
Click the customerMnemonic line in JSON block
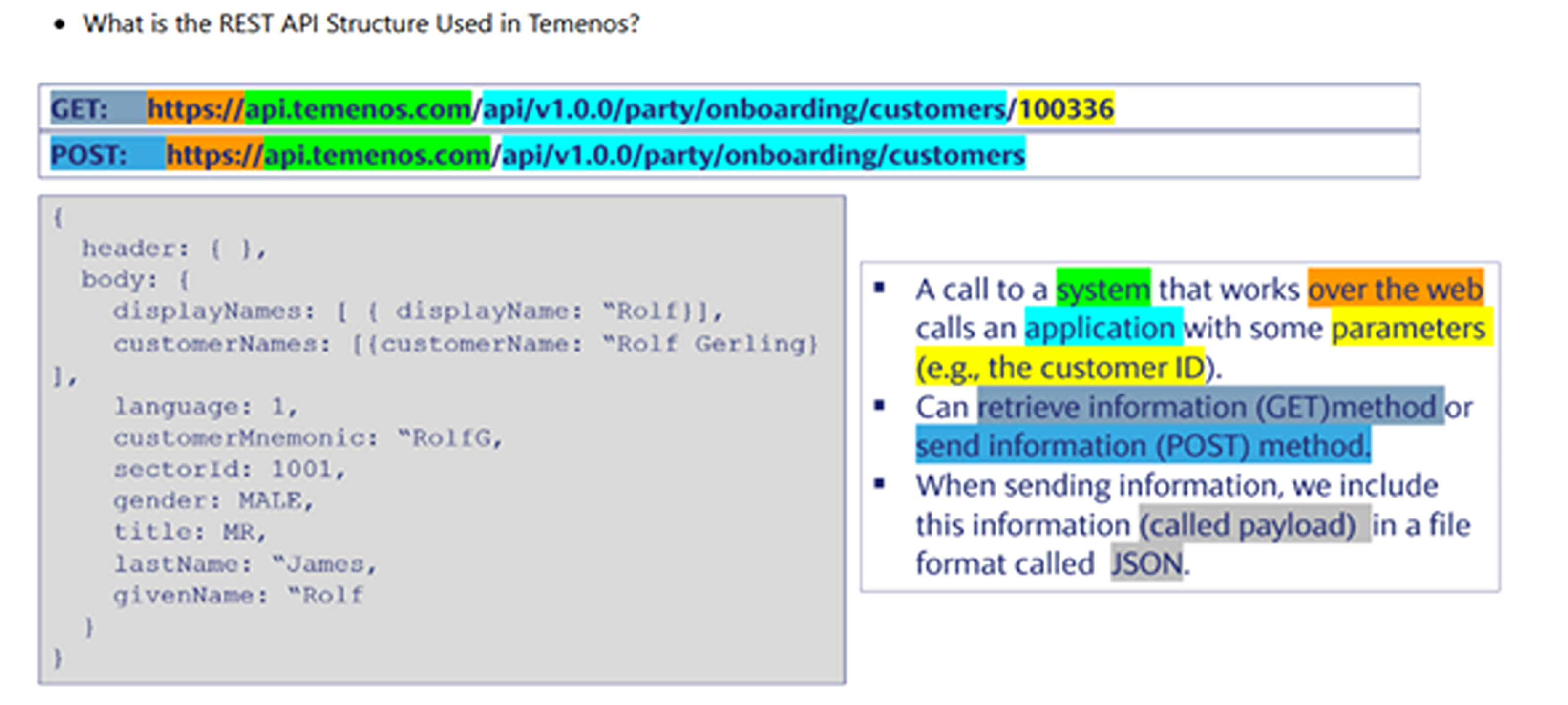(307, 438)
